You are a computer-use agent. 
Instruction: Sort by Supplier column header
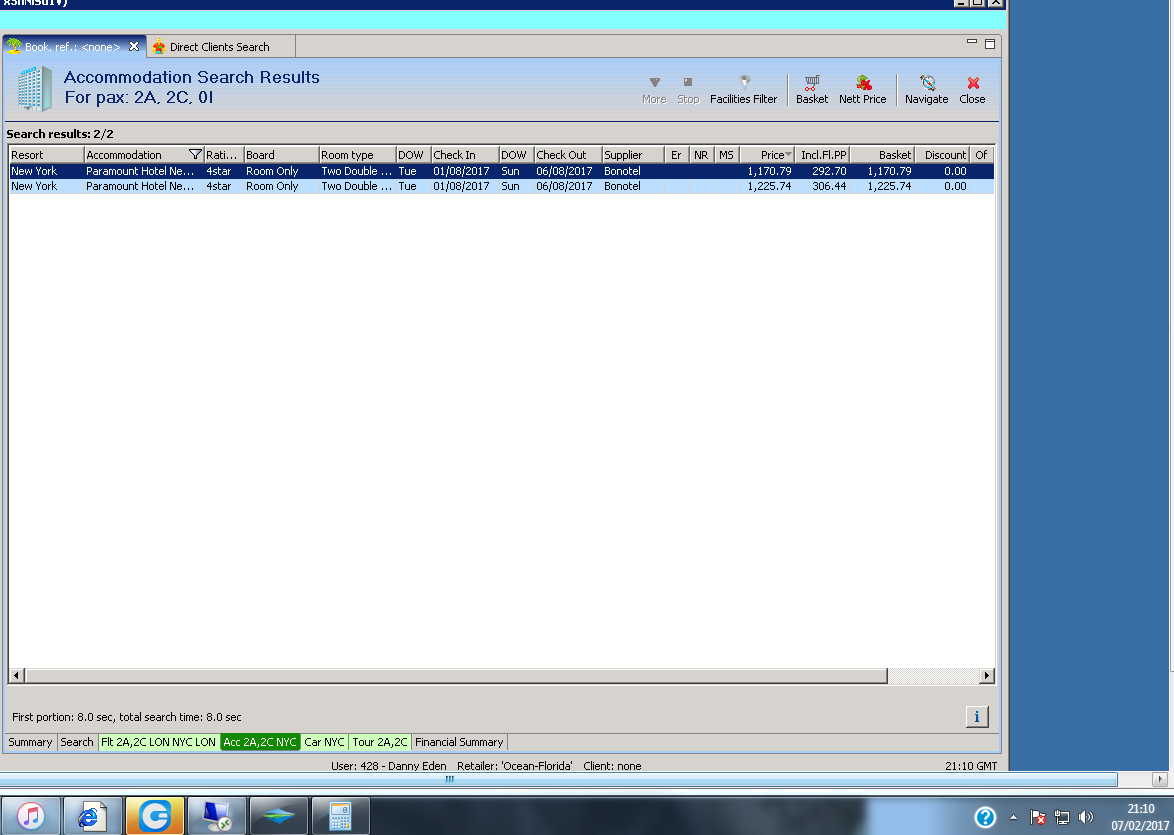point(633,154)
